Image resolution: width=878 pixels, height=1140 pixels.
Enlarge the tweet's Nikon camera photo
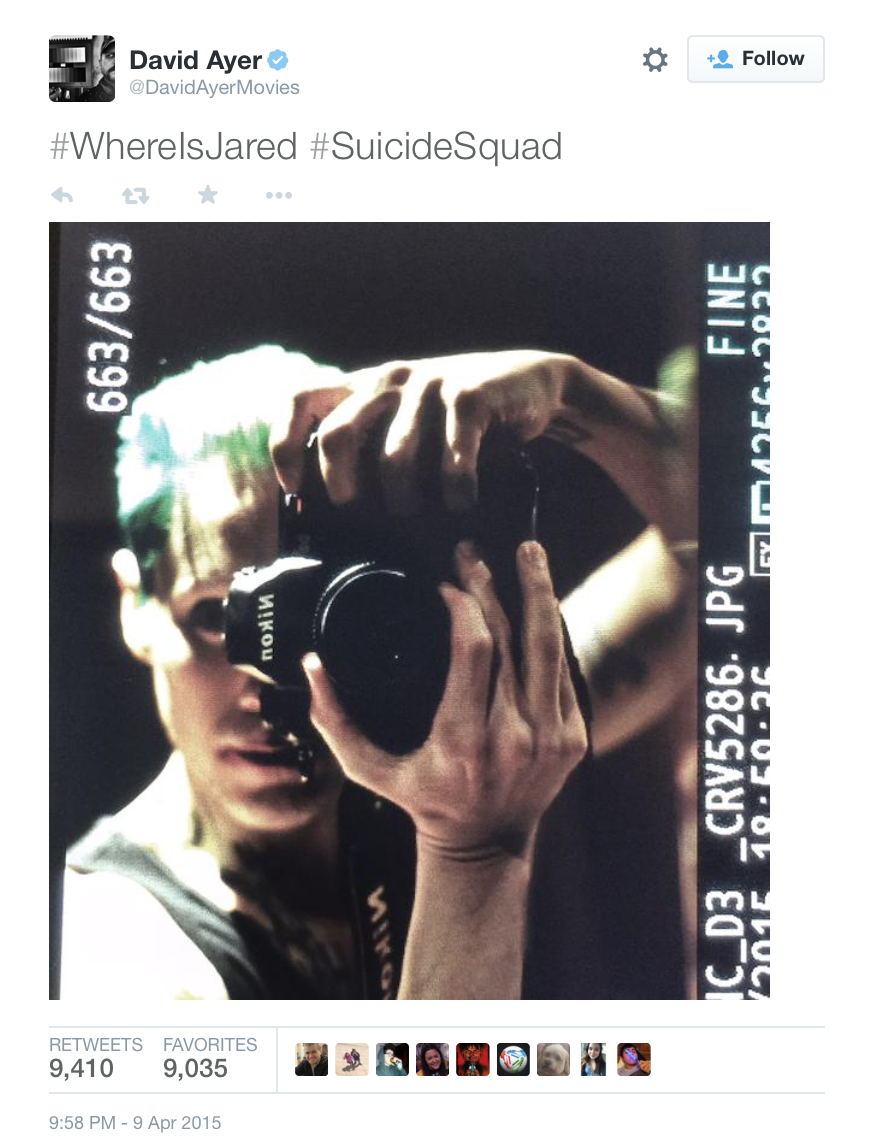coord(409,611)
